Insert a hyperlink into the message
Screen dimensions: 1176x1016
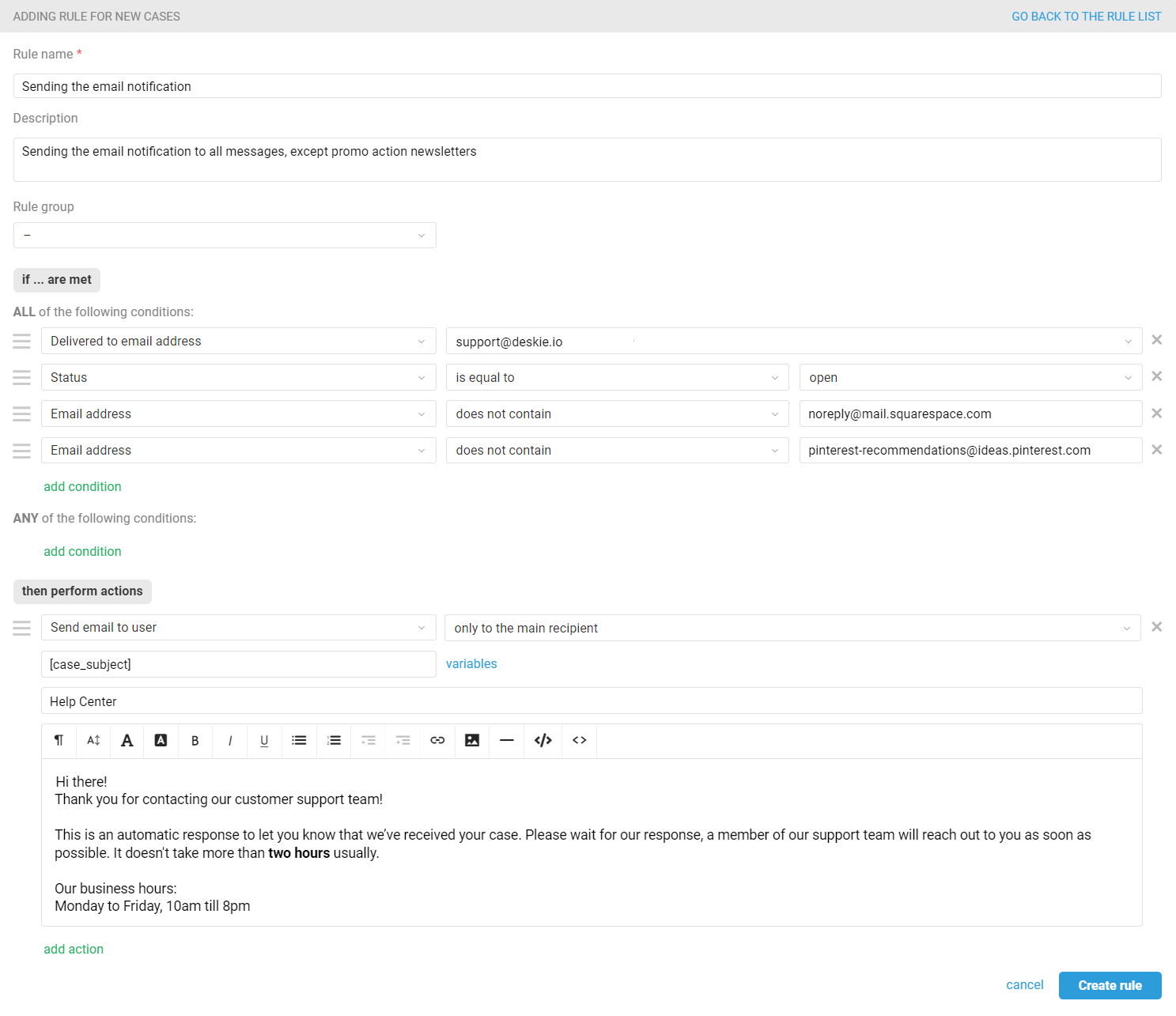coord(437,741)
